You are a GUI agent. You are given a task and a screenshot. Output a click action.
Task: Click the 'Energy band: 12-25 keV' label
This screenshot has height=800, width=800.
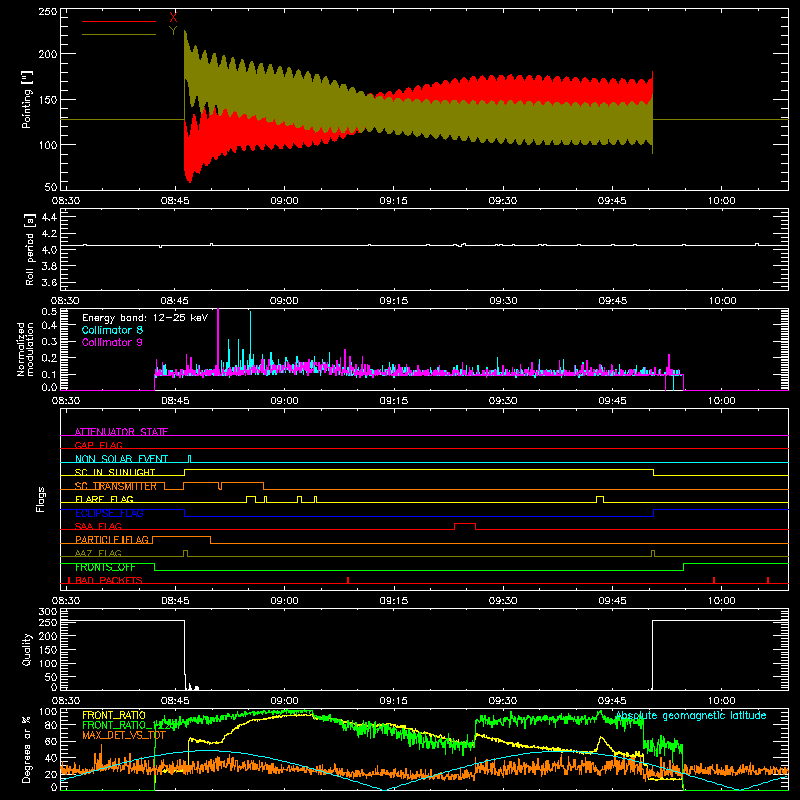[x=145, y=318]
